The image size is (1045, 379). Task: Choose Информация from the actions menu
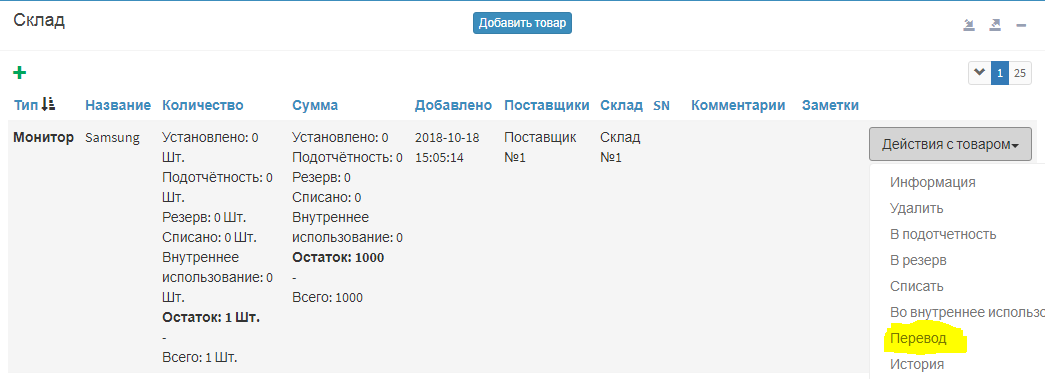pos(932,182)
